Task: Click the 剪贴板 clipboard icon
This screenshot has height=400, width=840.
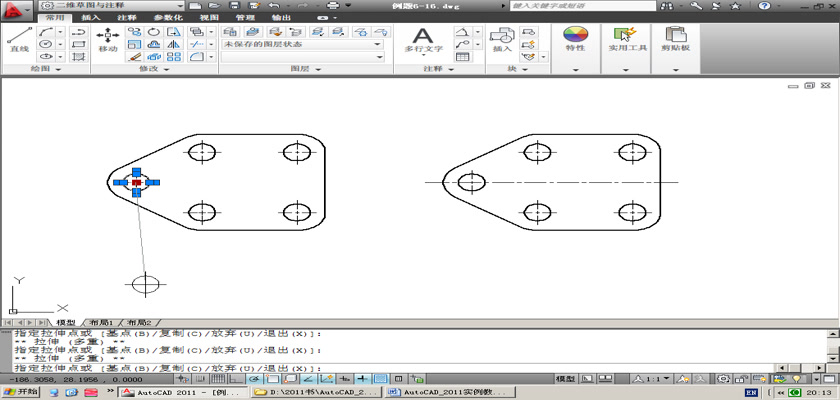Action: pyautogui.click(x=680, y=38)
